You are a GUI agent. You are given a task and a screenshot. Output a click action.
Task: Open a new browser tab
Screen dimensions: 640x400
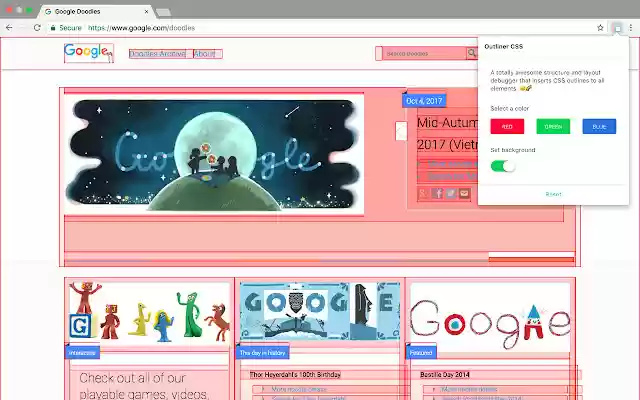(163, 13)
